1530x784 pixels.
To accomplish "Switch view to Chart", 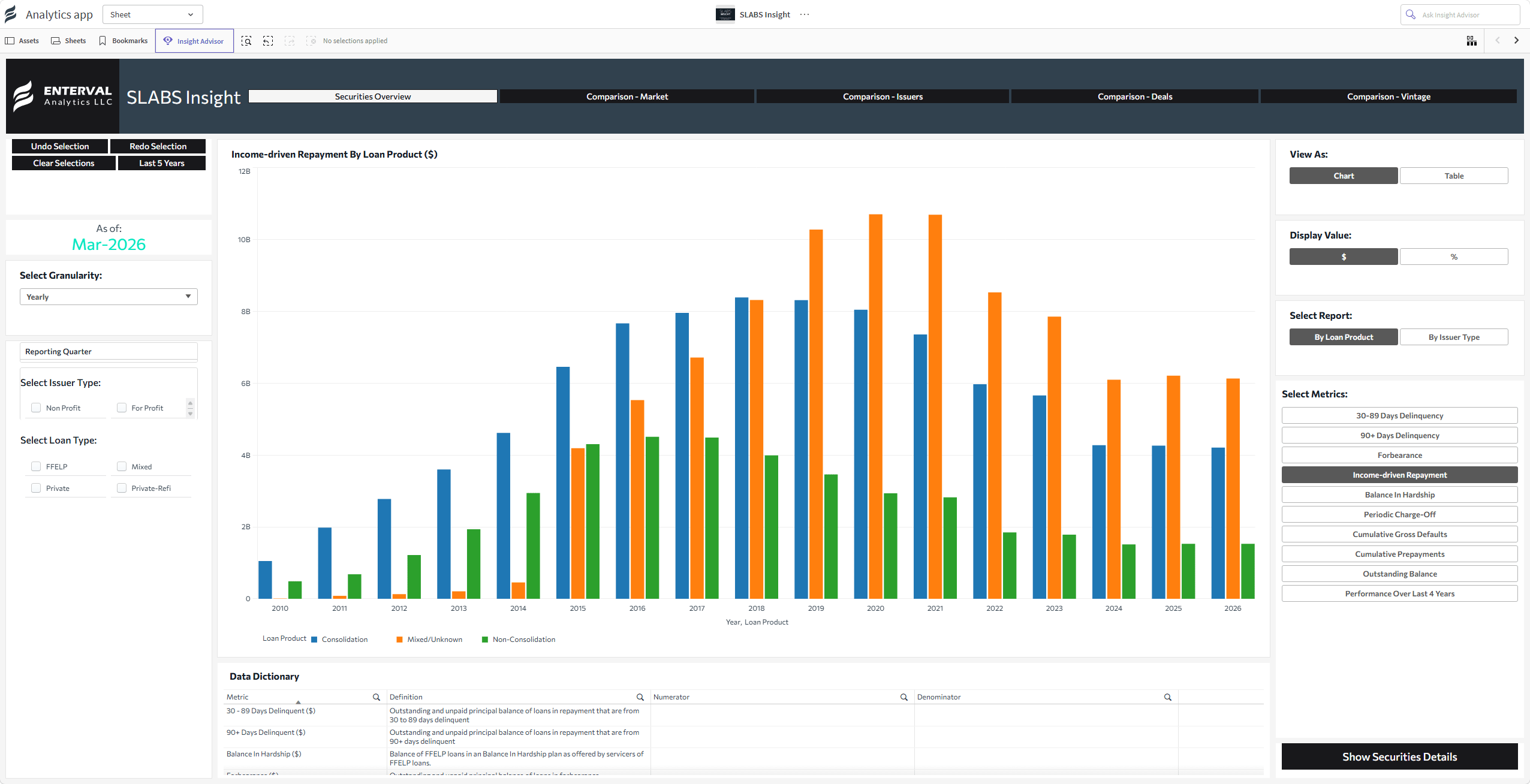I will click(x=1344, y=176).
